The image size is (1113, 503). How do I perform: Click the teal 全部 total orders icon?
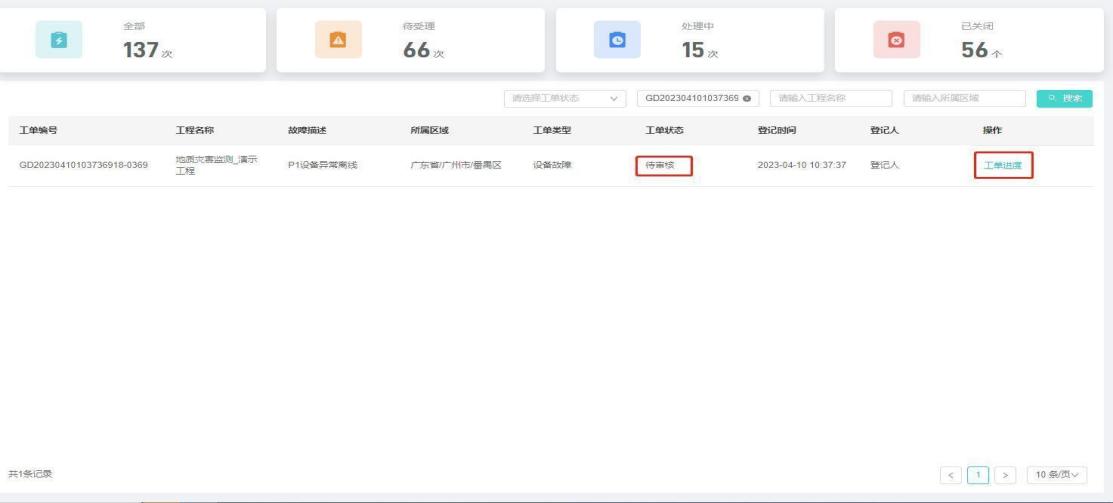click(x=55, y=39)
